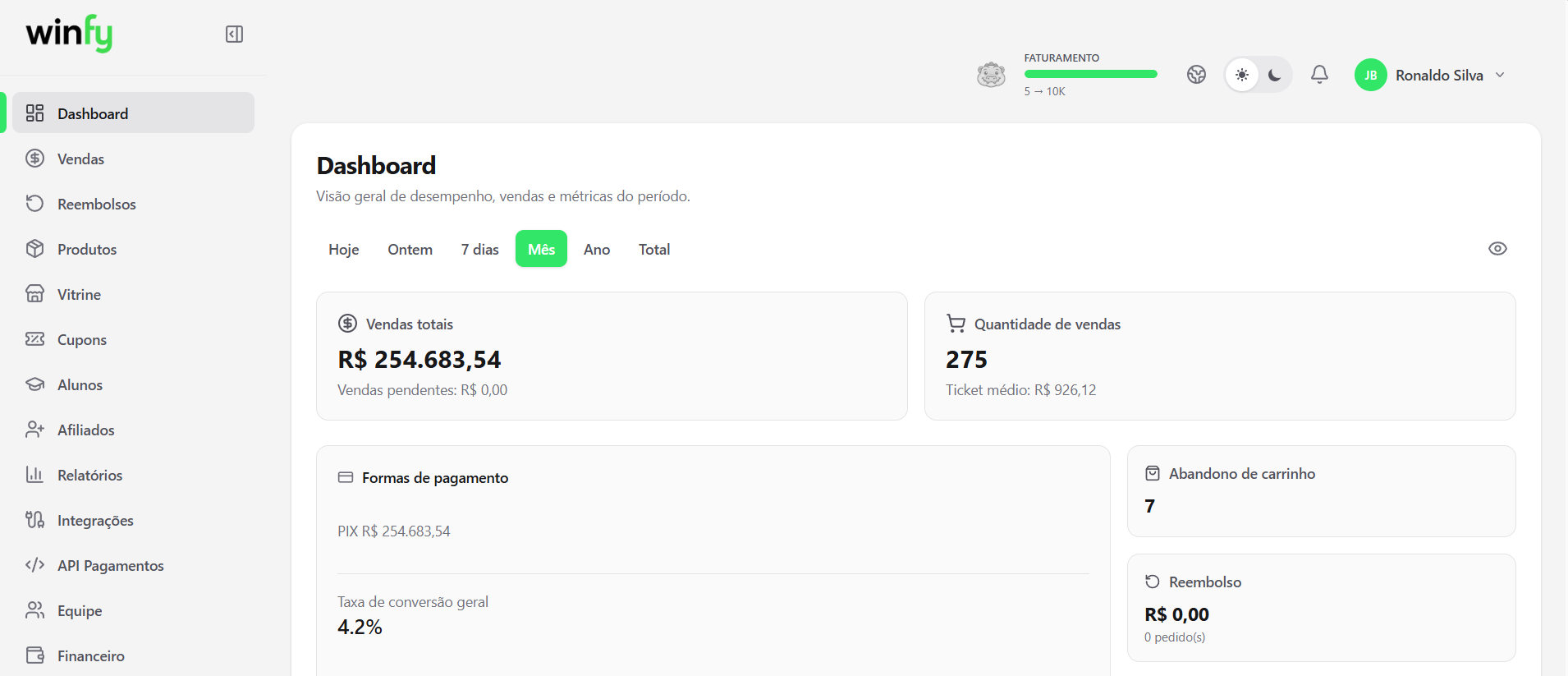Viewport: 1568px width, 676px height.
Task: Go to Reembolsos menu label
Action: coord(97,205)
